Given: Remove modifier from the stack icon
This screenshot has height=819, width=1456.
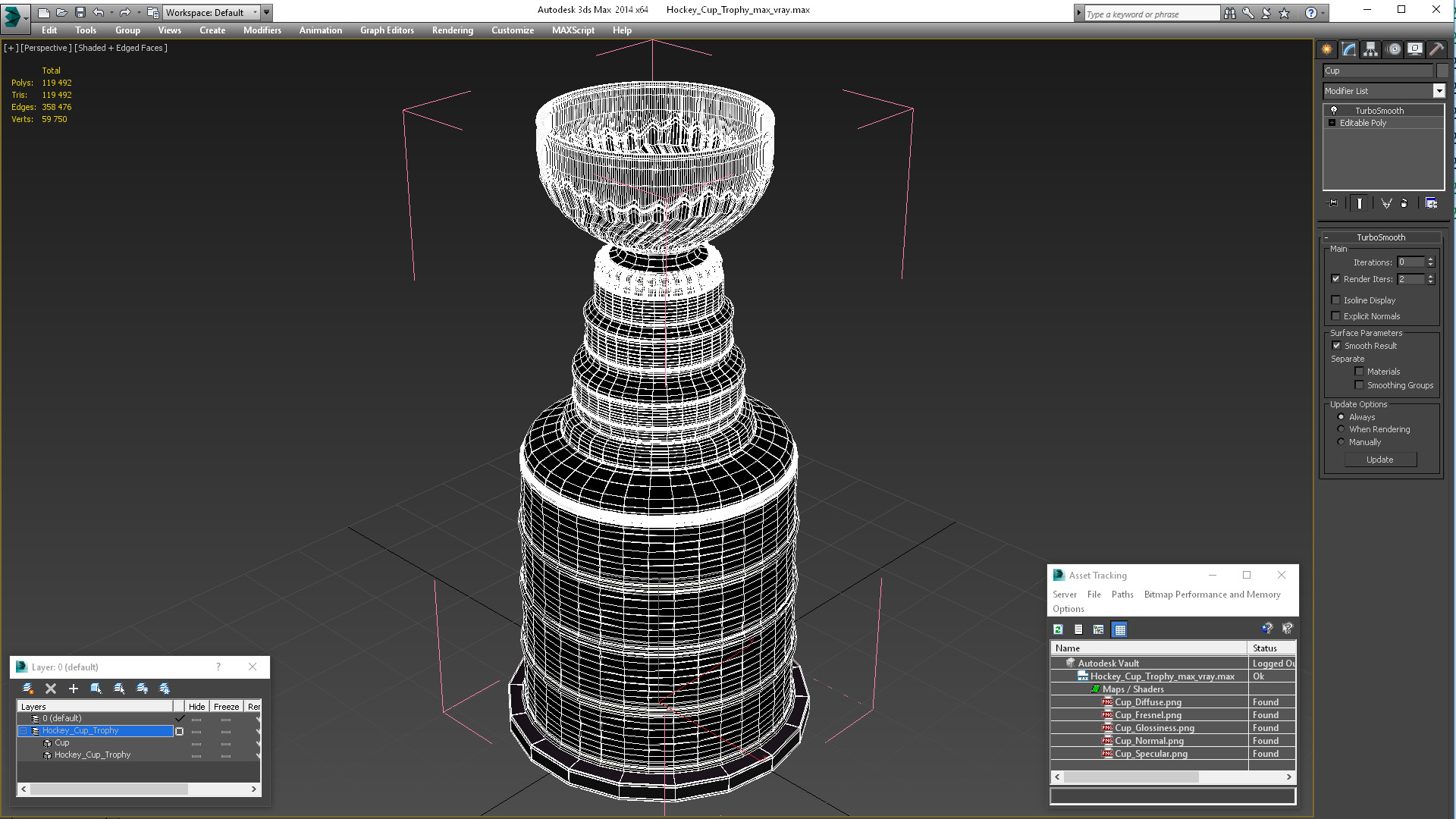Looking at the screenshot, I should (x=1404, y=203).
